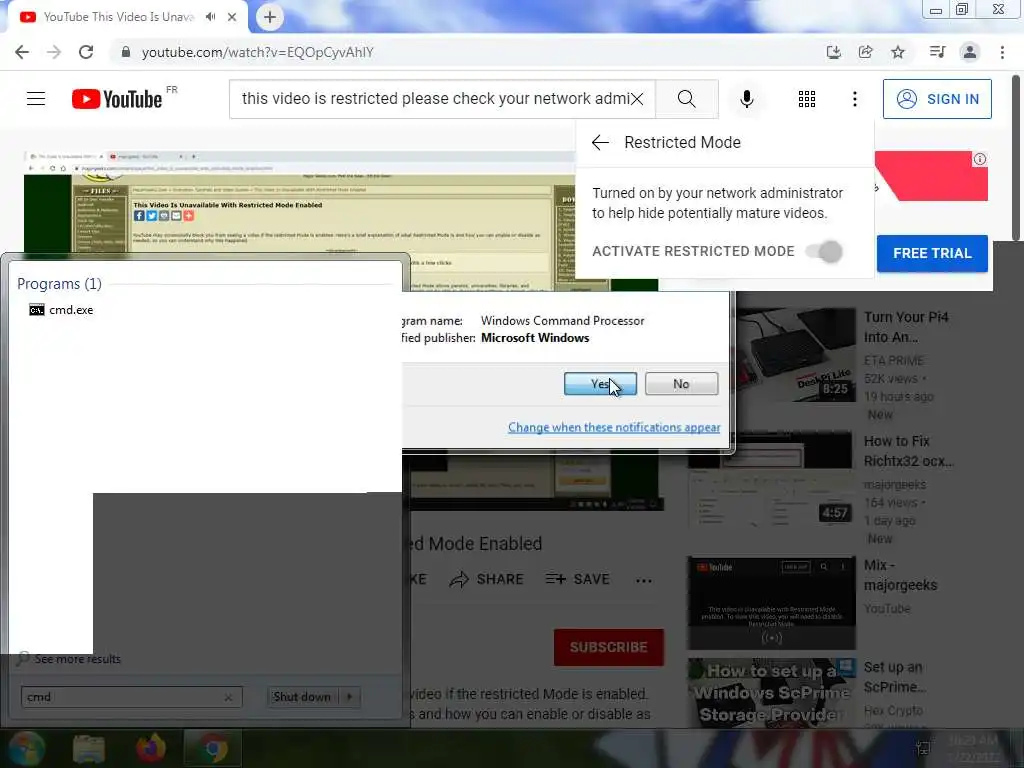Click SAVE to playlist button
The height and width of the screenshot is (768, 1024).
578,579
